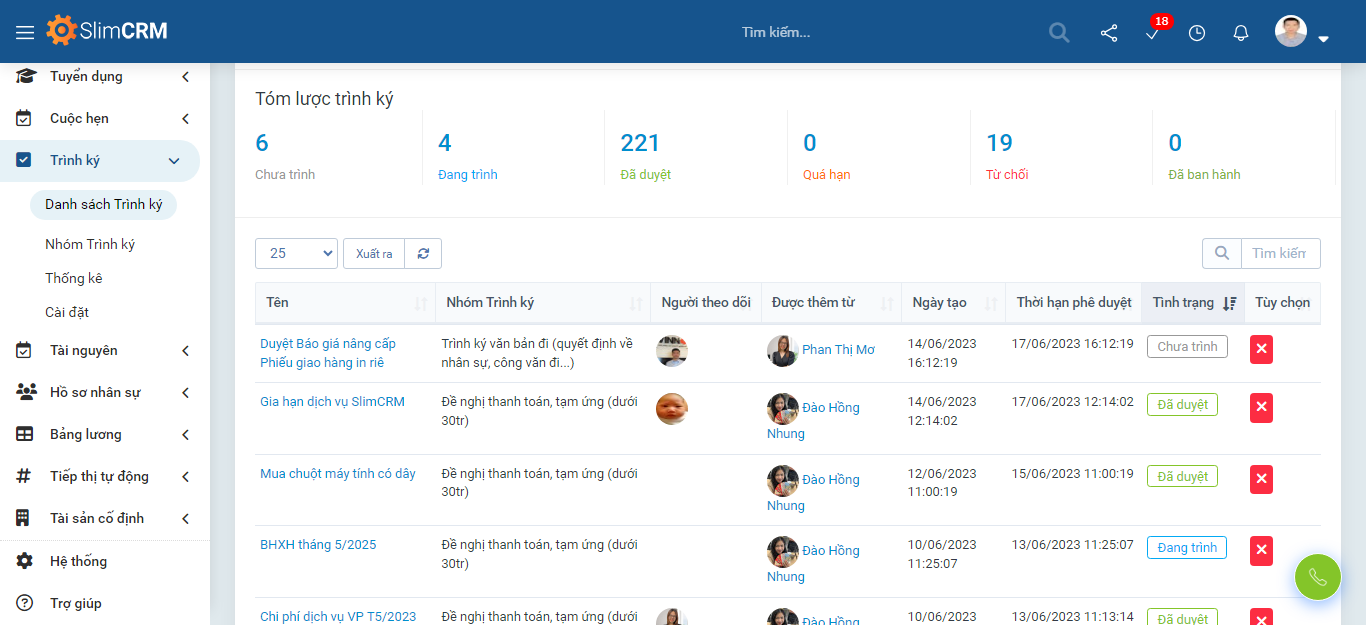Click the green phone call button
This screenshot has width=1366, height=625.
tap(1317, 577)
